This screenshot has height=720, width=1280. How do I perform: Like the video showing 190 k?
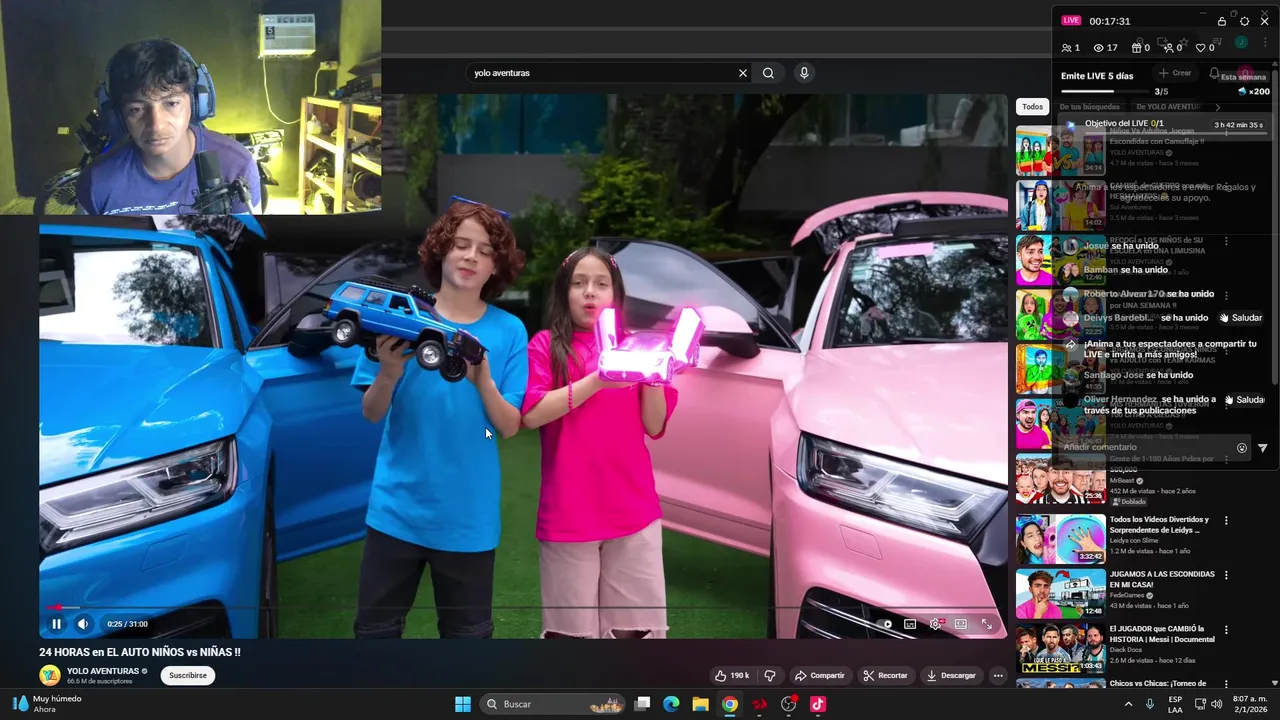click(732, 676)
